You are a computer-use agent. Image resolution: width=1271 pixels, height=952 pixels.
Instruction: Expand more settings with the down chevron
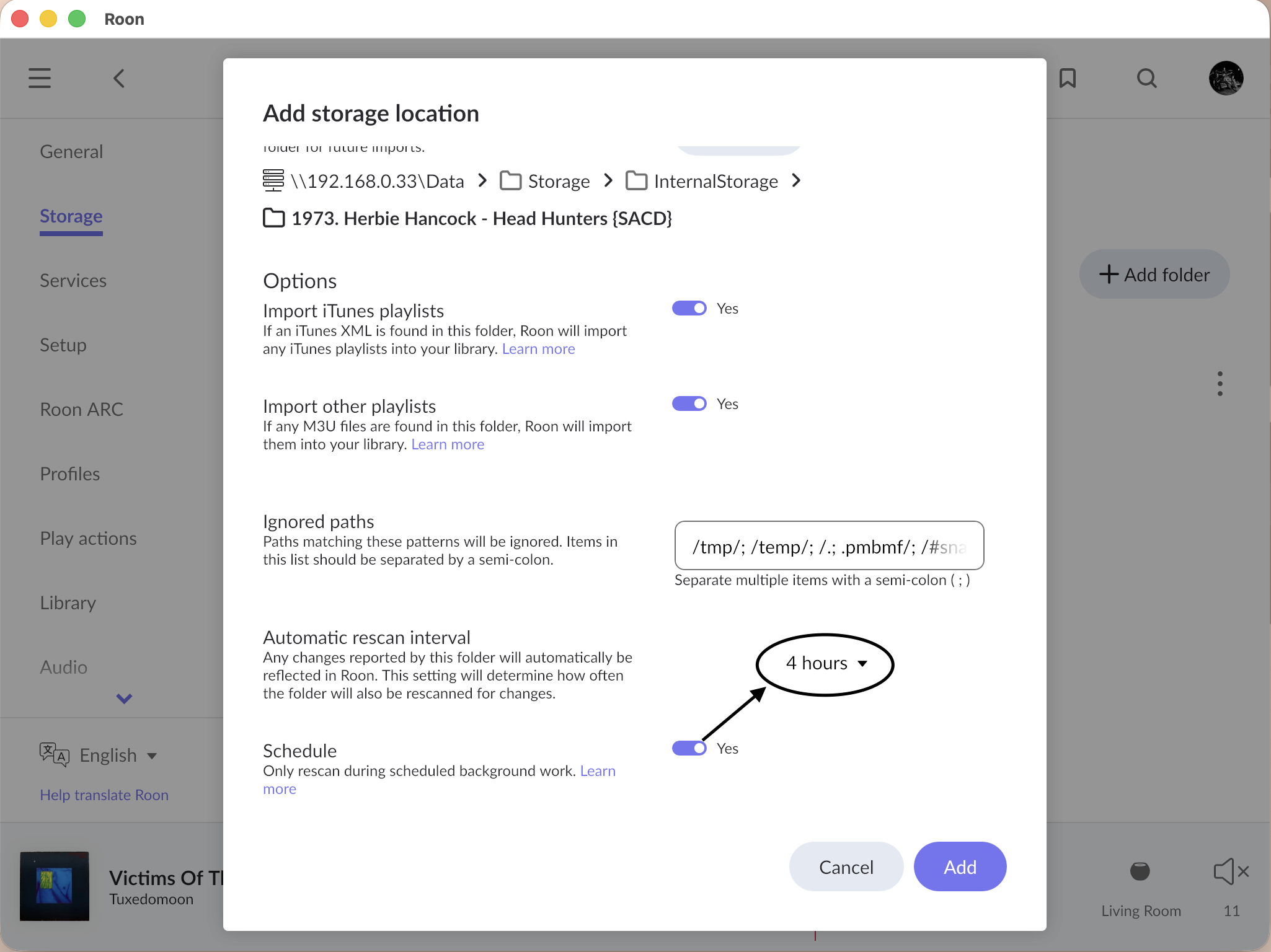[x=124, y=699]
